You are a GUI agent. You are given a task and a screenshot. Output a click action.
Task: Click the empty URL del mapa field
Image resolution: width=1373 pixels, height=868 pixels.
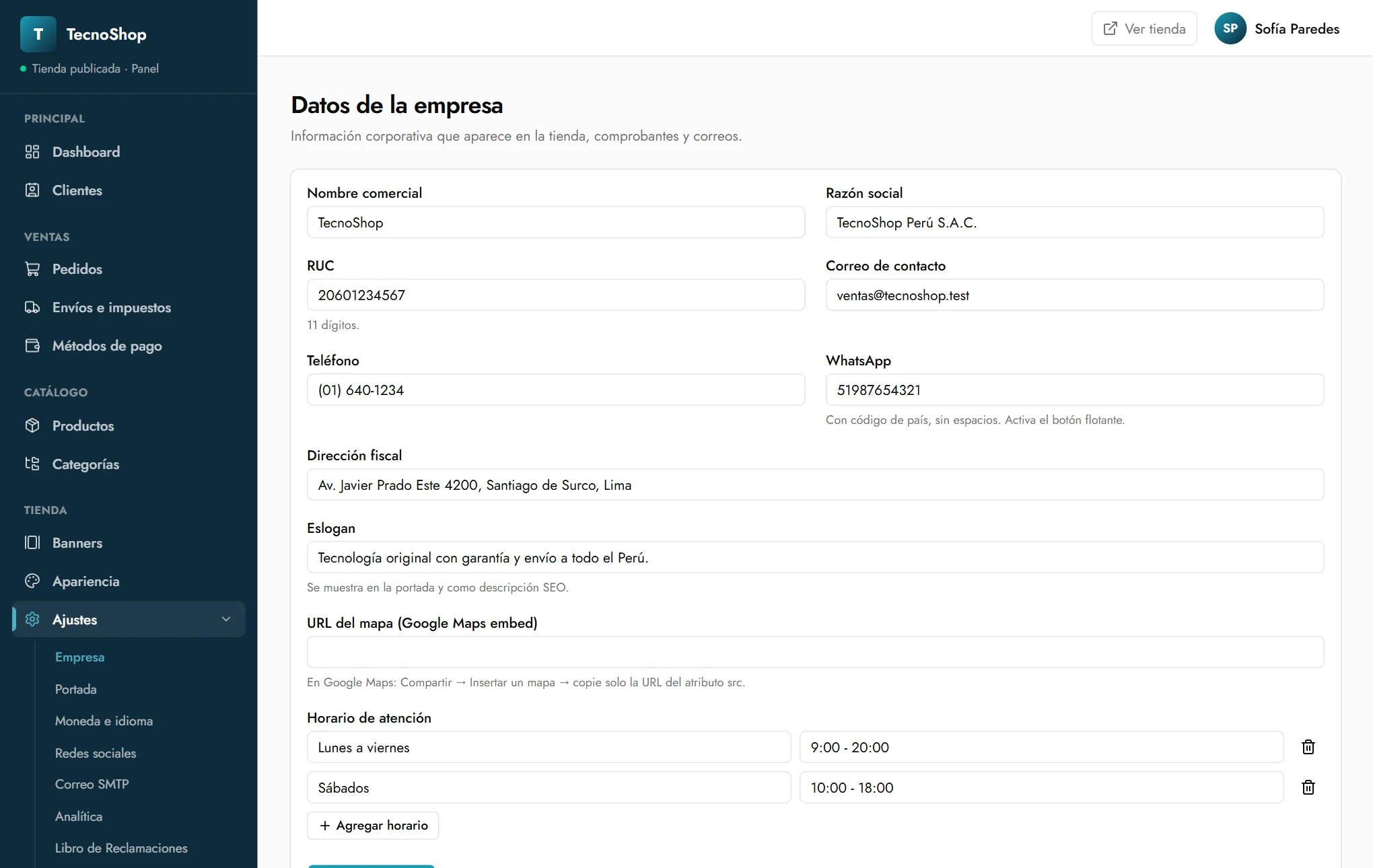pos(816,652)
